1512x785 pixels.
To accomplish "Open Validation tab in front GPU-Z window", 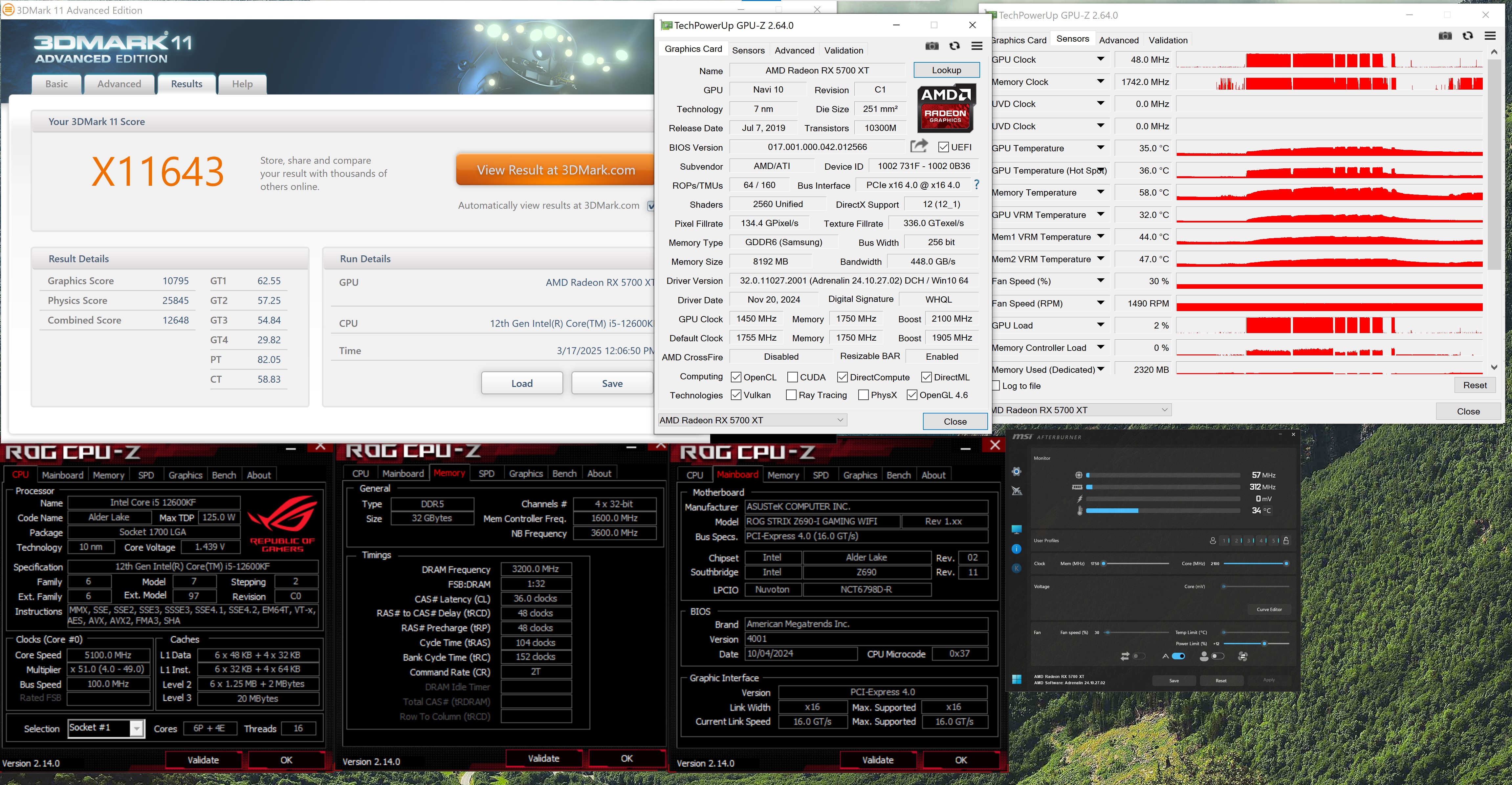I will [x=843, y=51].
